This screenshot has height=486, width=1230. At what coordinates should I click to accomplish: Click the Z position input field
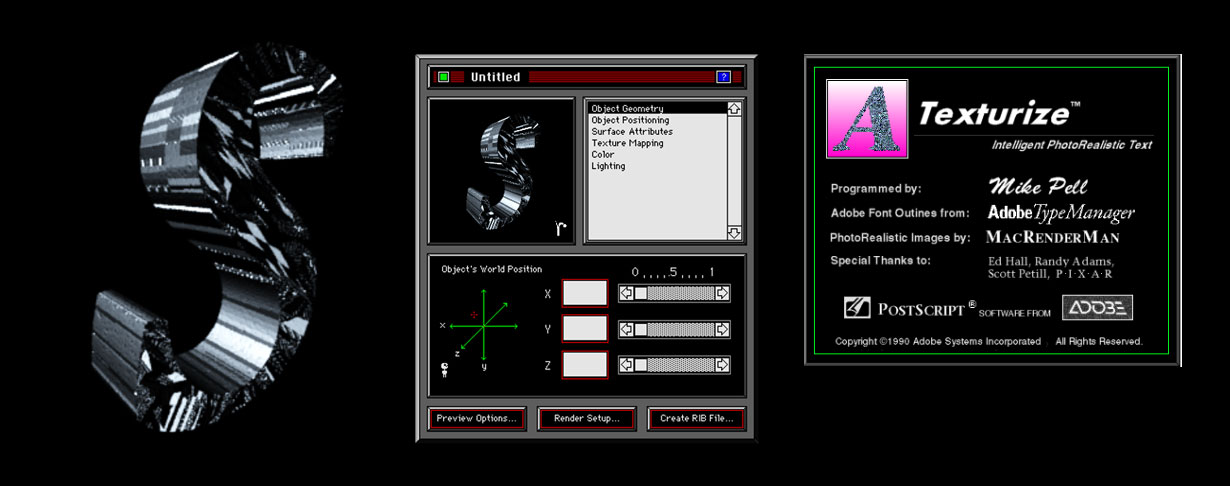(585, 365)
